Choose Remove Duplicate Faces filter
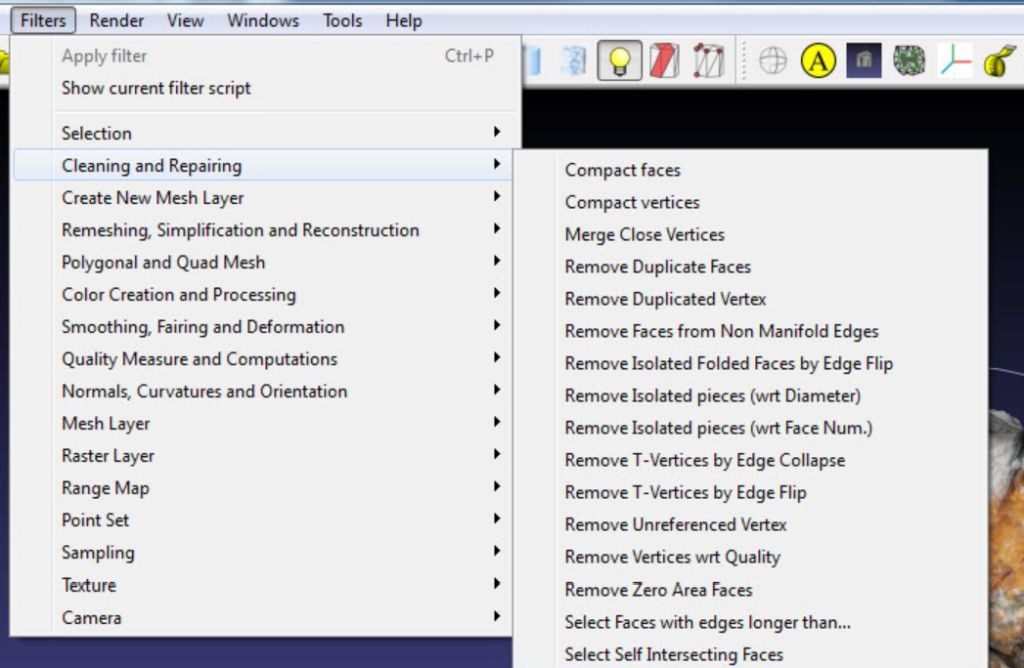 point(657,267)
